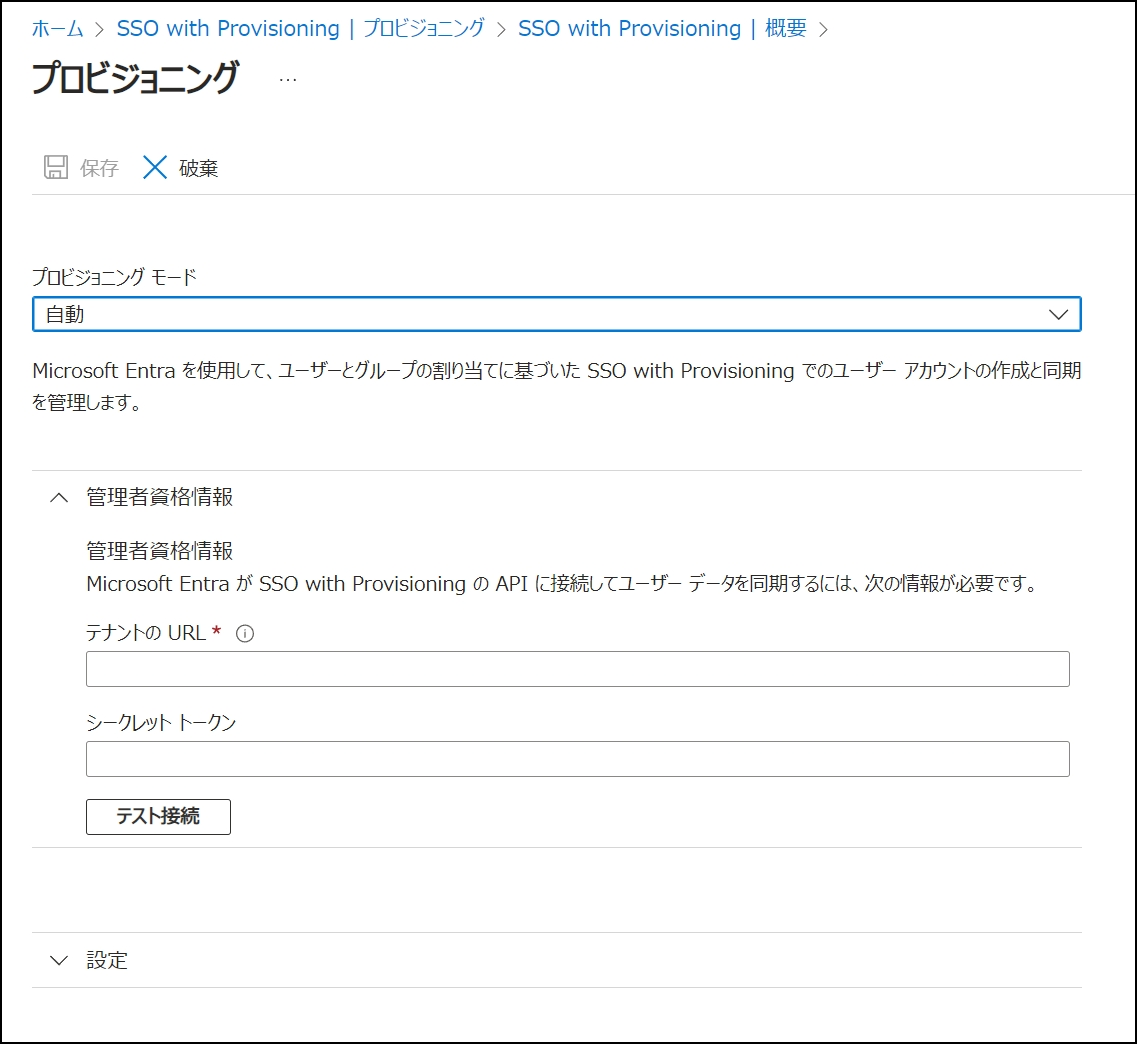Screen dimensions: 1137x1044
Task: Open the ellipsis more options menu
Action: [288, 80]
